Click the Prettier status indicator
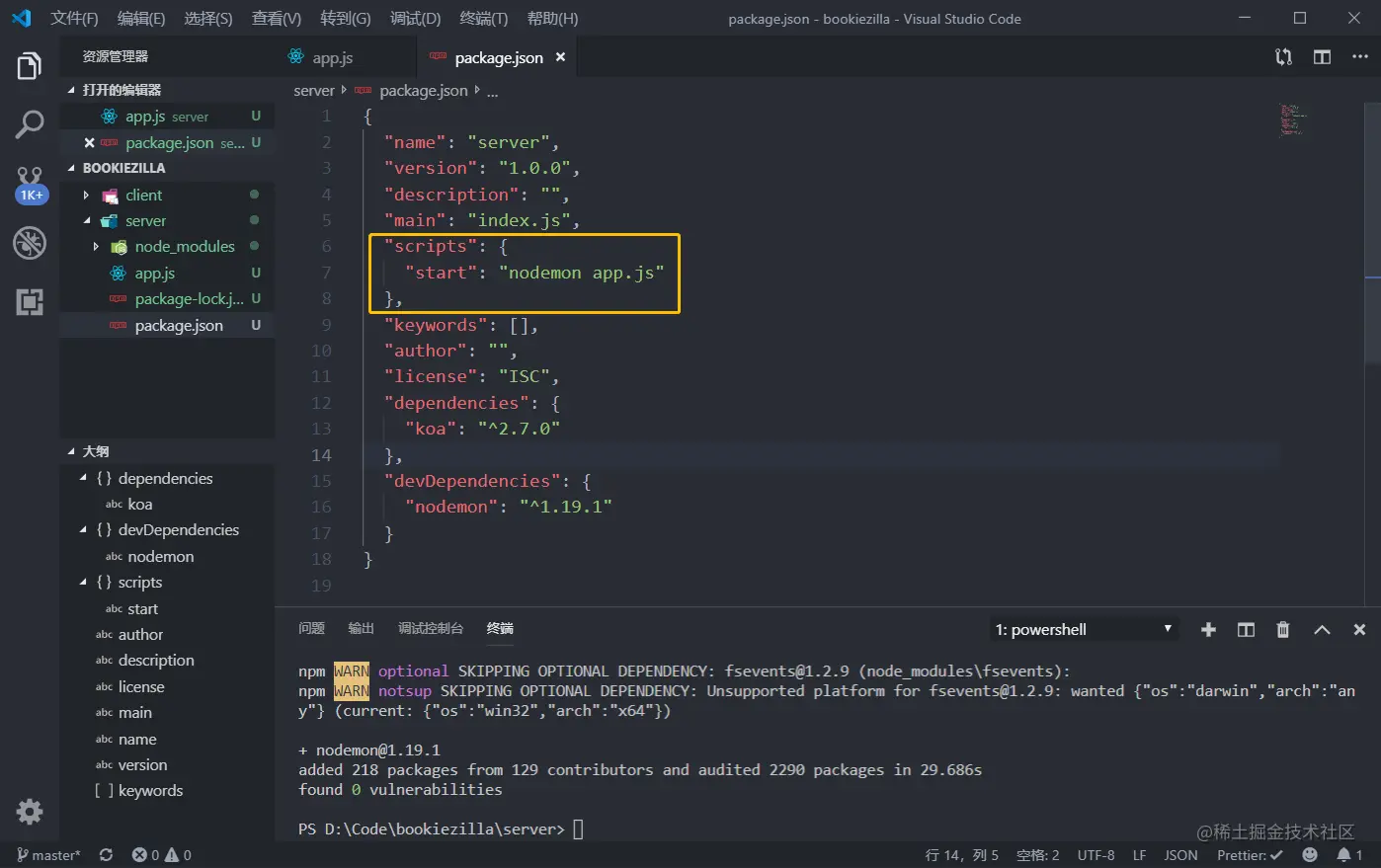1381x868 pixels. coord(1250,855)
